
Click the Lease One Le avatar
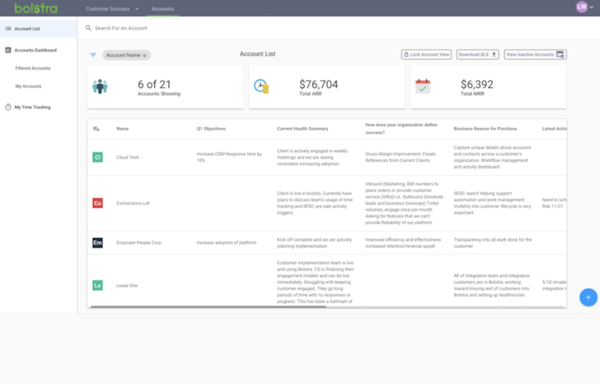[x=98, y=285]
